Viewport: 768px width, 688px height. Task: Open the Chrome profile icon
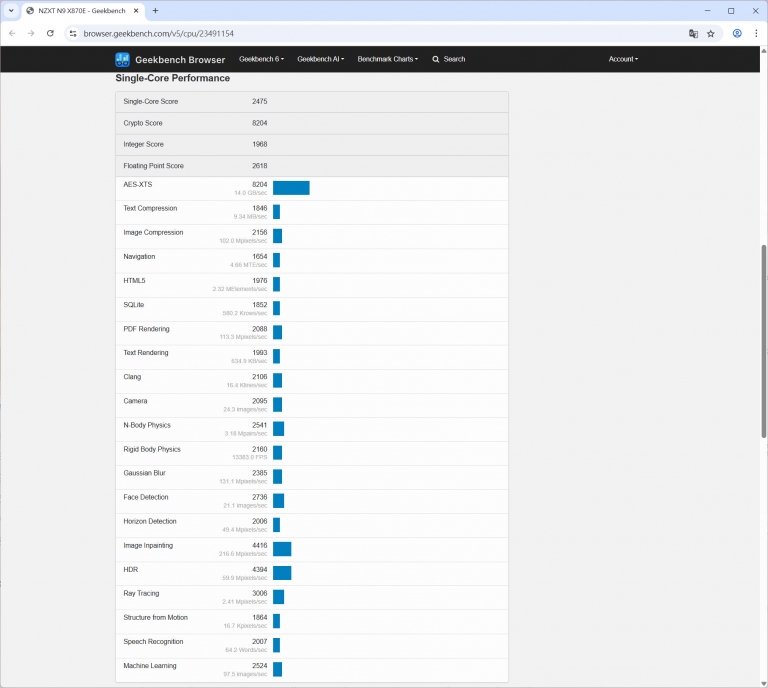[x=737, y=33]
